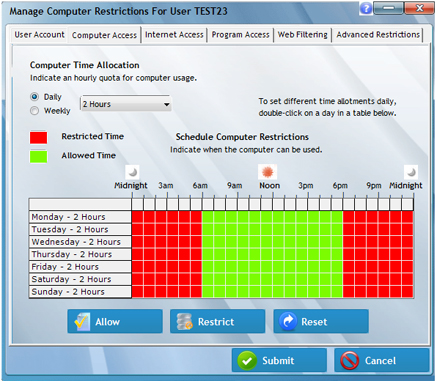Switch to the User Account tab

coord(39,35)
